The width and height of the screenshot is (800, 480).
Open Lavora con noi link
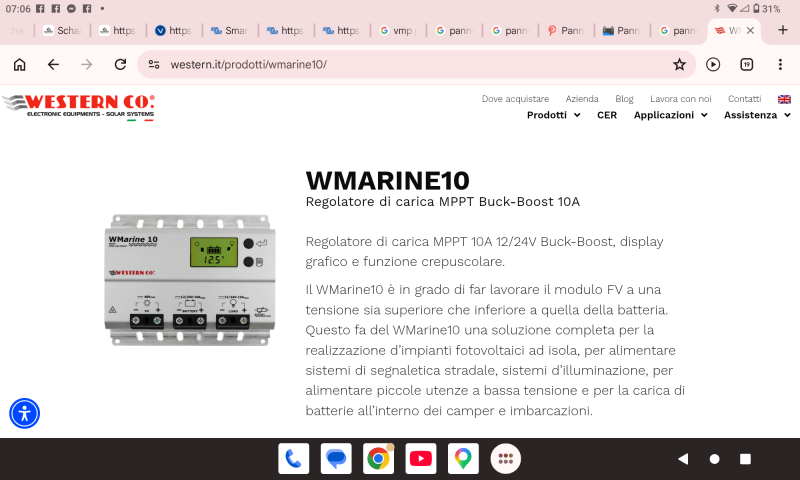point(681,99)
